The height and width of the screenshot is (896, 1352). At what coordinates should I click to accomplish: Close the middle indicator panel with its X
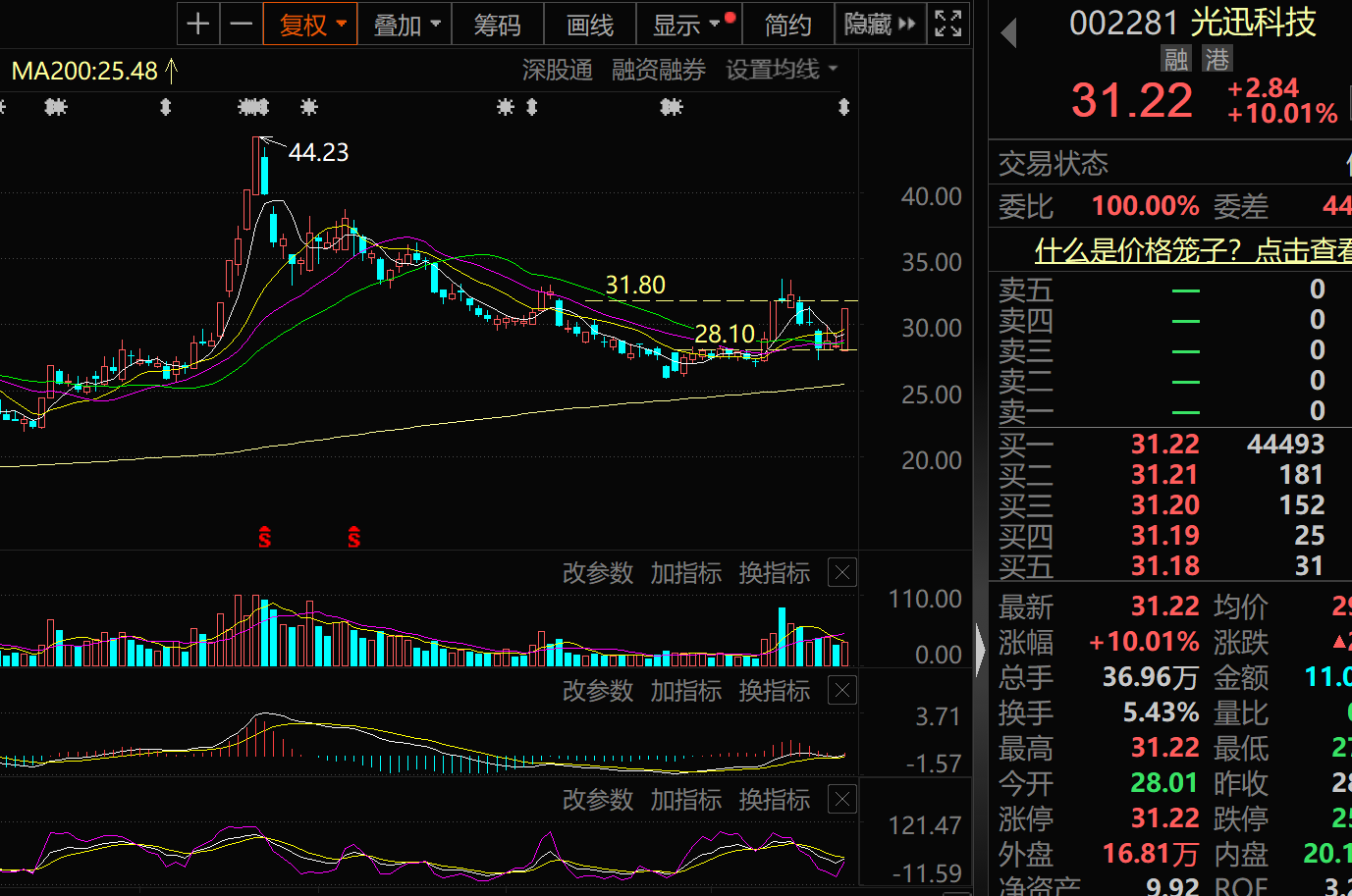pos(842,690)
